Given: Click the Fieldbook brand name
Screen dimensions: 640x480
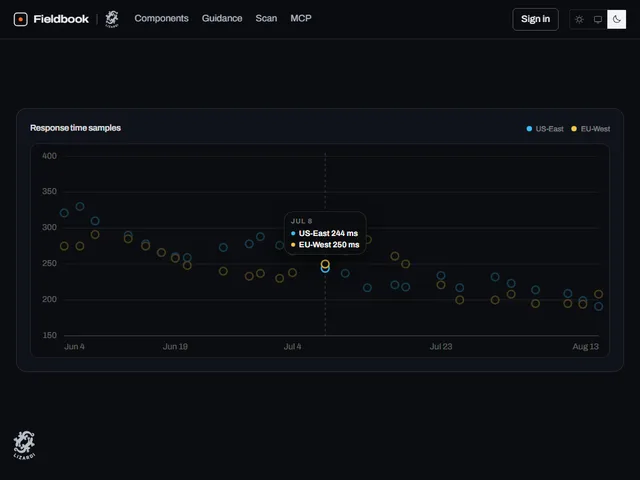Looking at the screenshot, I should 61,19.
